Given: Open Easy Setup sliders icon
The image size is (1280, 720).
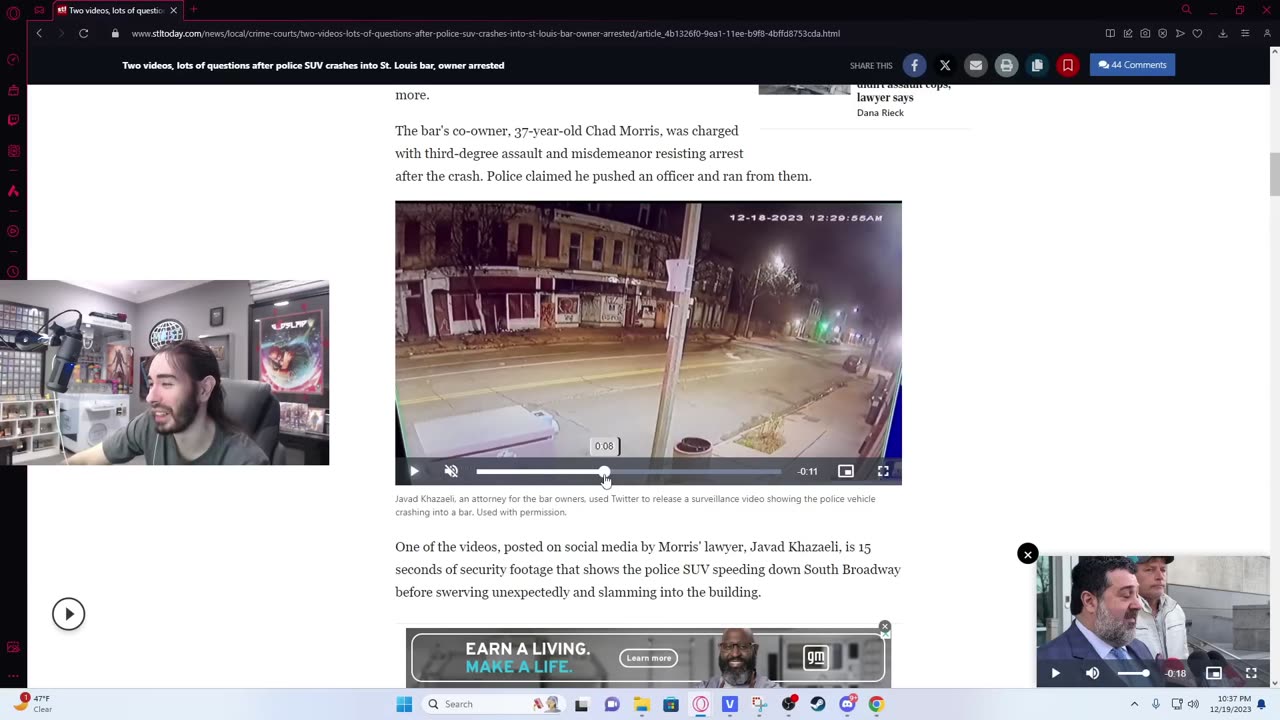Looking at the screenshot, I should click(1245, 33).
